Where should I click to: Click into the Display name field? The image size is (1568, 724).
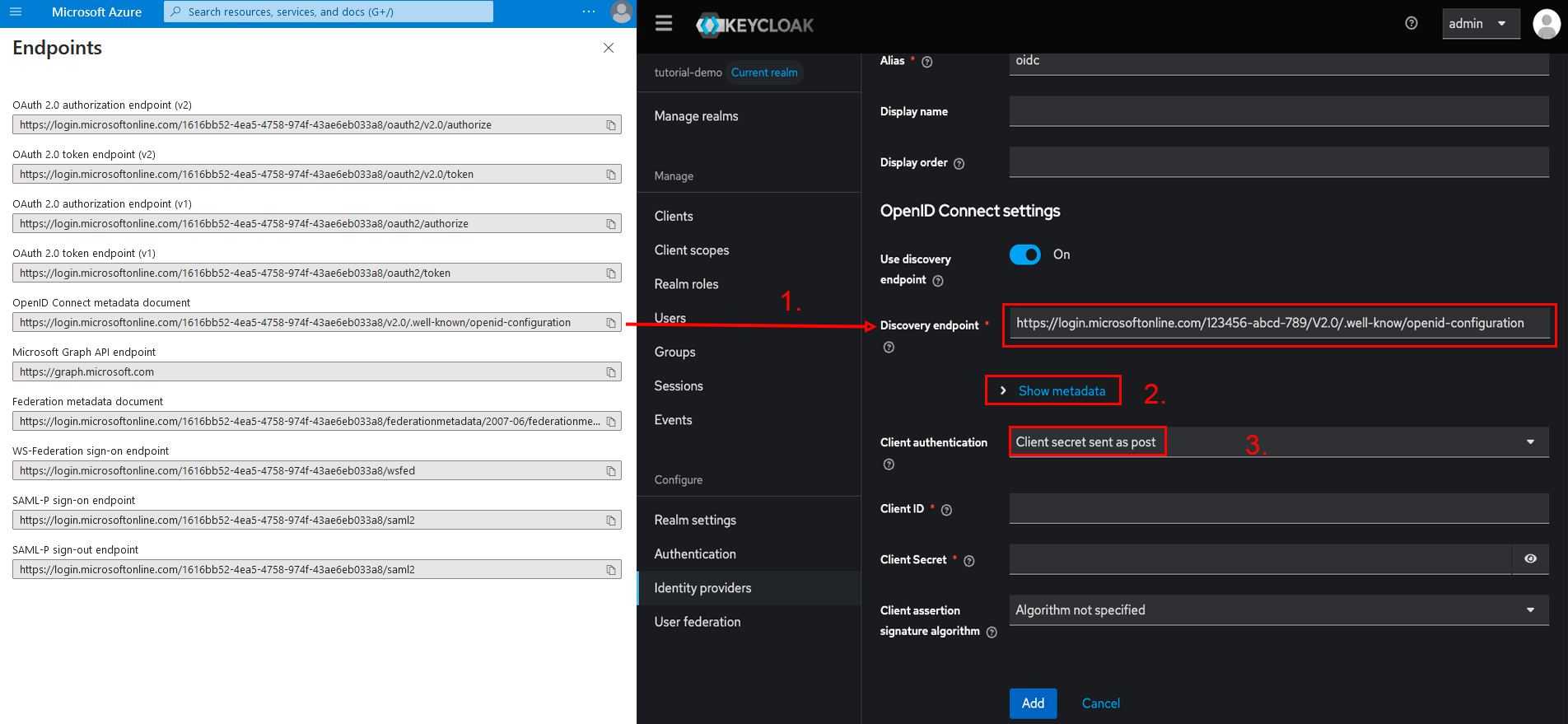(1279, 111)
